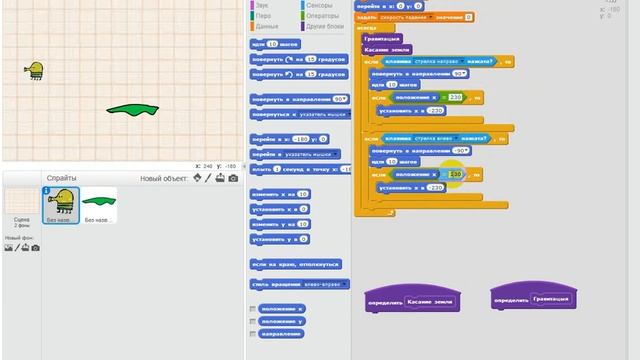This screenshot has width=640, height=360.
Task: Click Гравитация call block in script
Action: [382, 39]
